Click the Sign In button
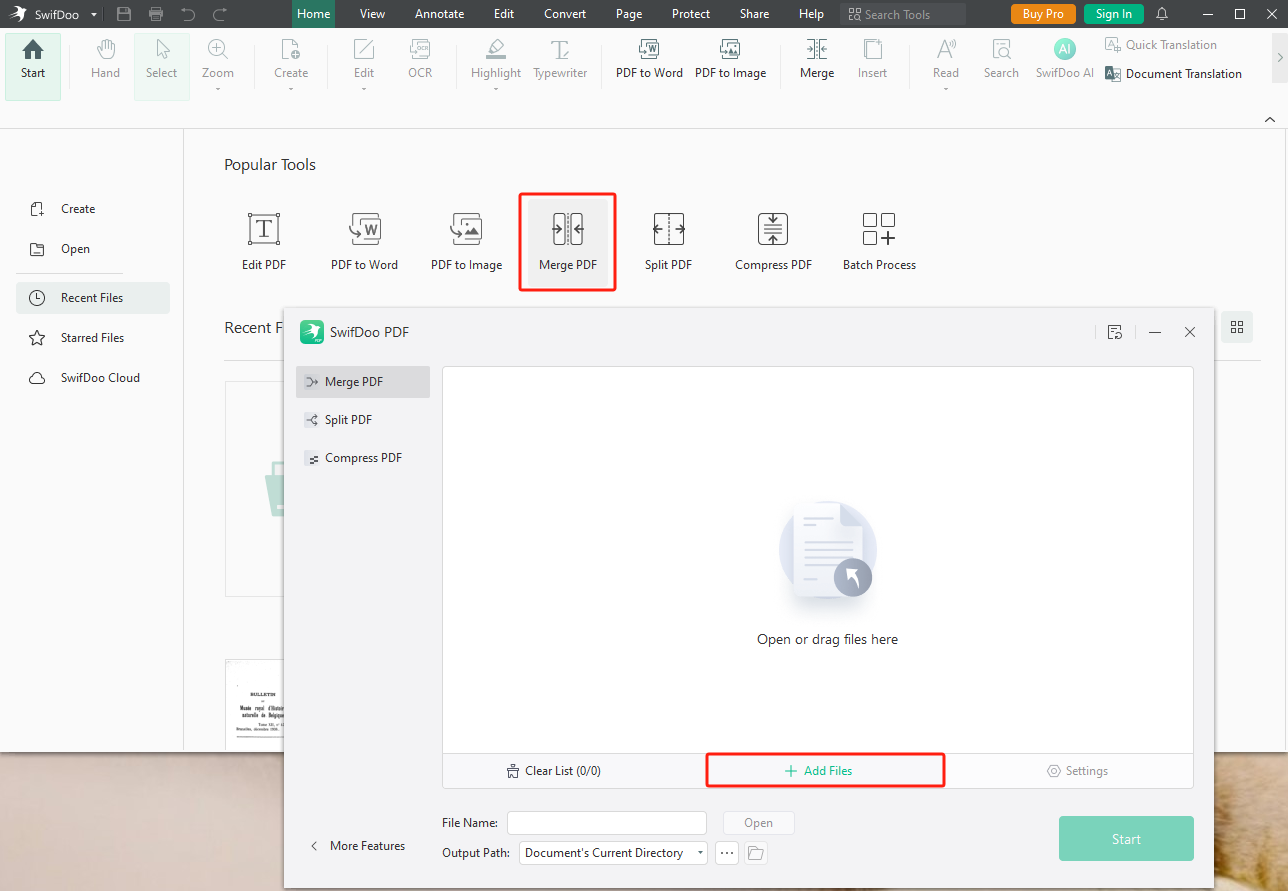The image size is (1288, 891). 1113,14
